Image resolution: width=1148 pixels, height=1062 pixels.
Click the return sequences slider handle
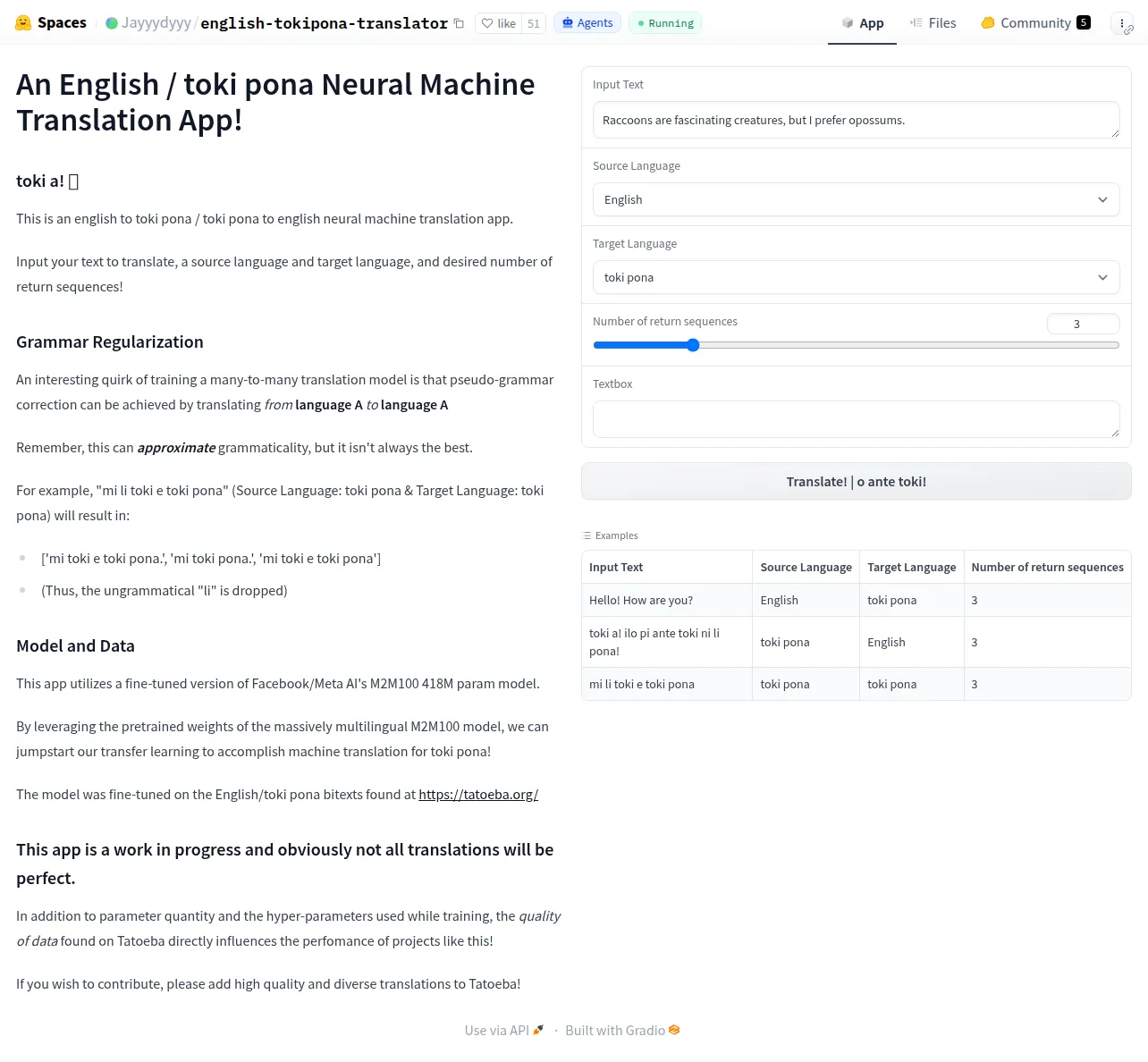coord(693,345)
